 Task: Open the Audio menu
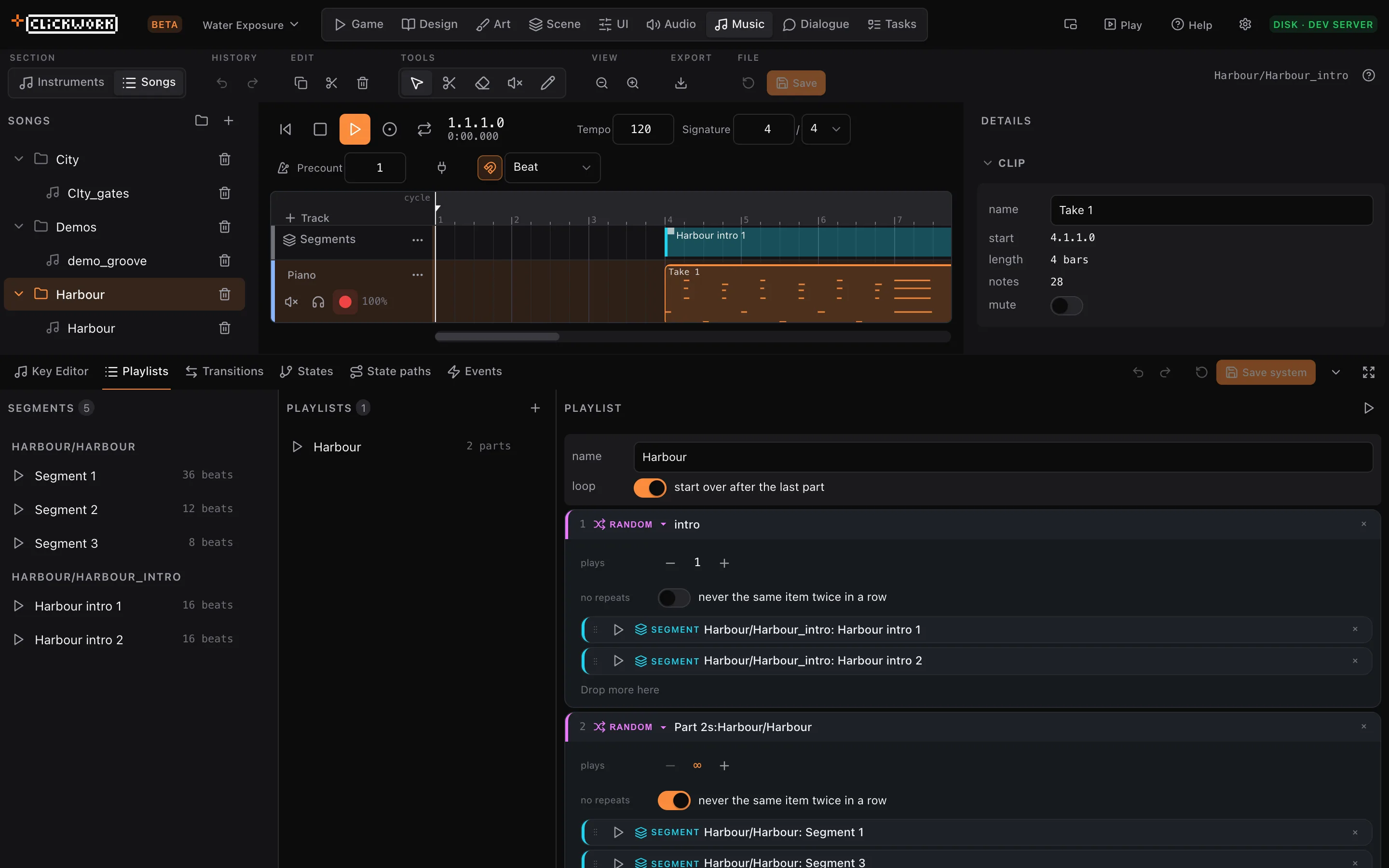click(x=670, y=25)
